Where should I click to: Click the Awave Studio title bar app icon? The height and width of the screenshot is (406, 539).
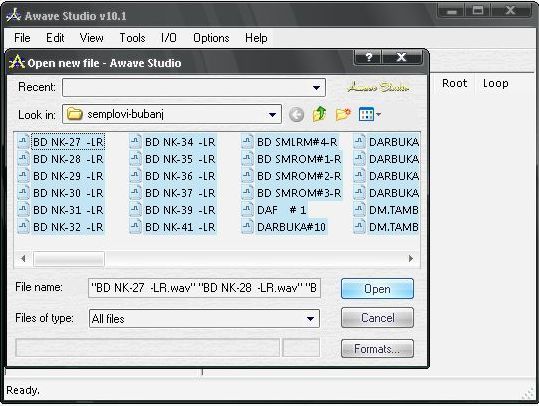tap(14, 16)
